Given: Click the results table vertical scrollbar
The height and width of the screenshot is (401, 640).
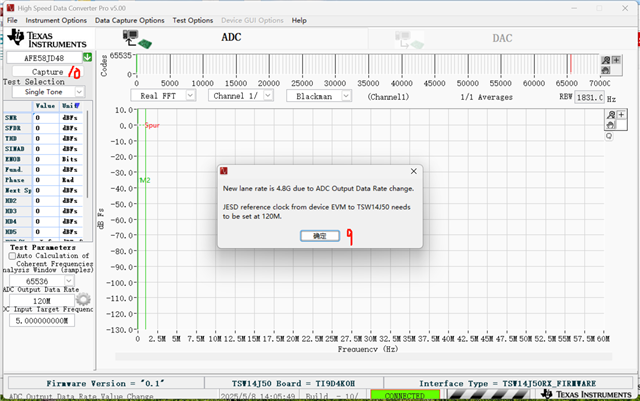Looking at the screenshot, I should [87, 154].
